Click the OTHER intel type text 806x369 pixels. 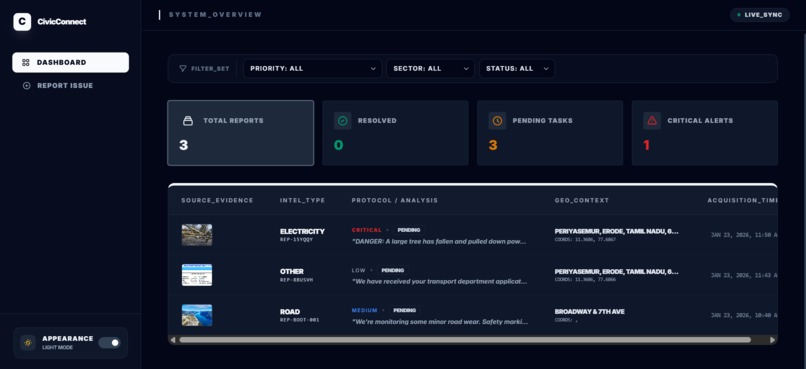tap(291, 271)
